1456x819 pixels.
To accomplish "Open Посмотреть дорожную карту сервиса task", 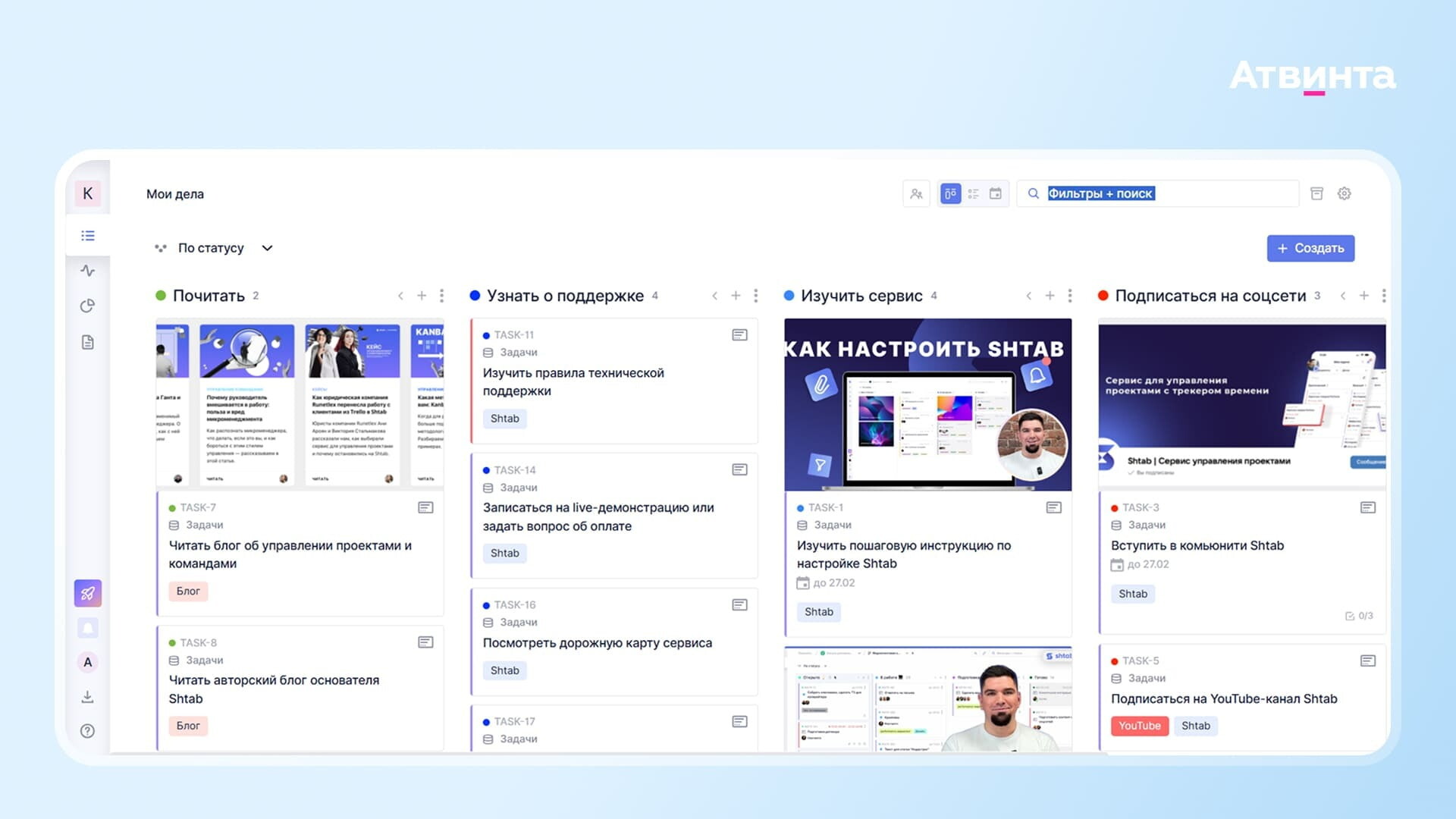I will click(598, 643).
